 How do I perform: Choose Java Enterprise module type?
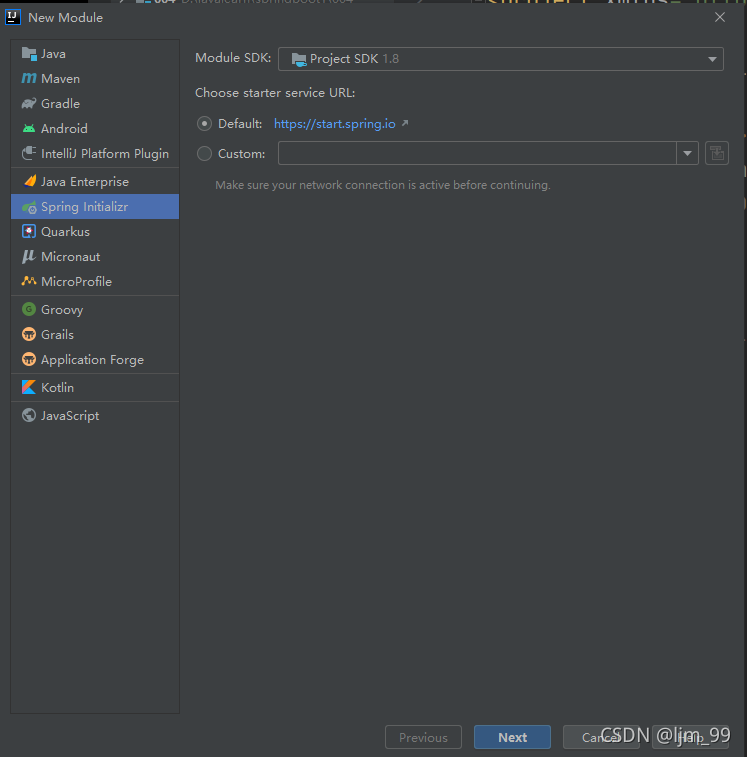[x=95, y=182]
